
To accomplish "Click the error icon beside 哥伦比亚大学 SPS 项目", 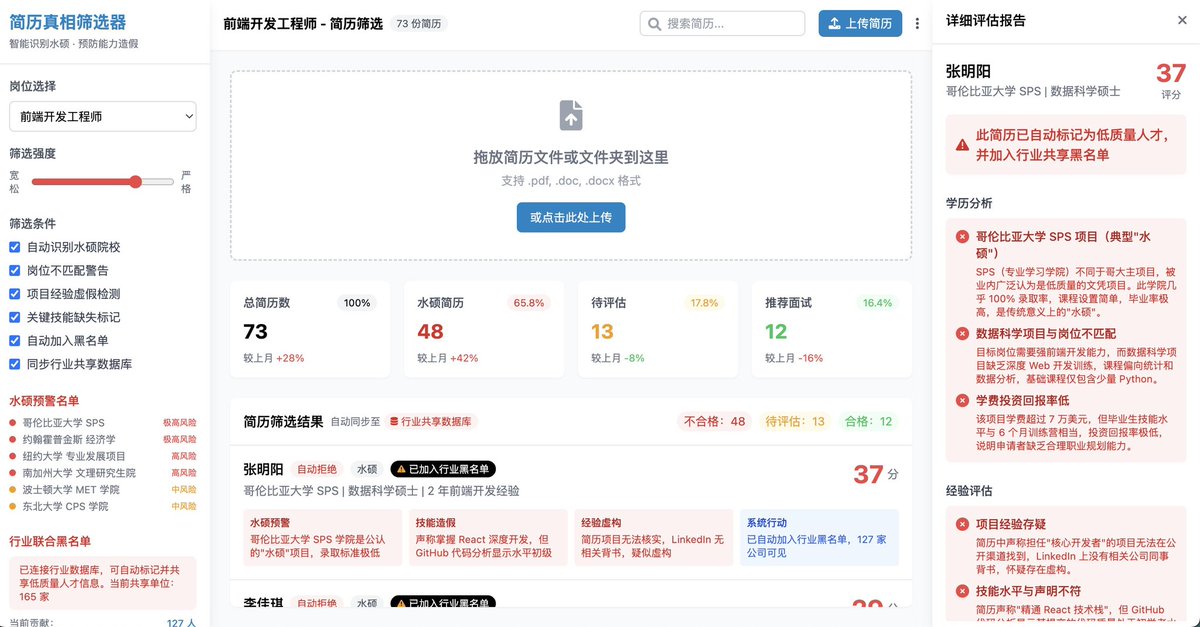I will (x=962, y=237).
